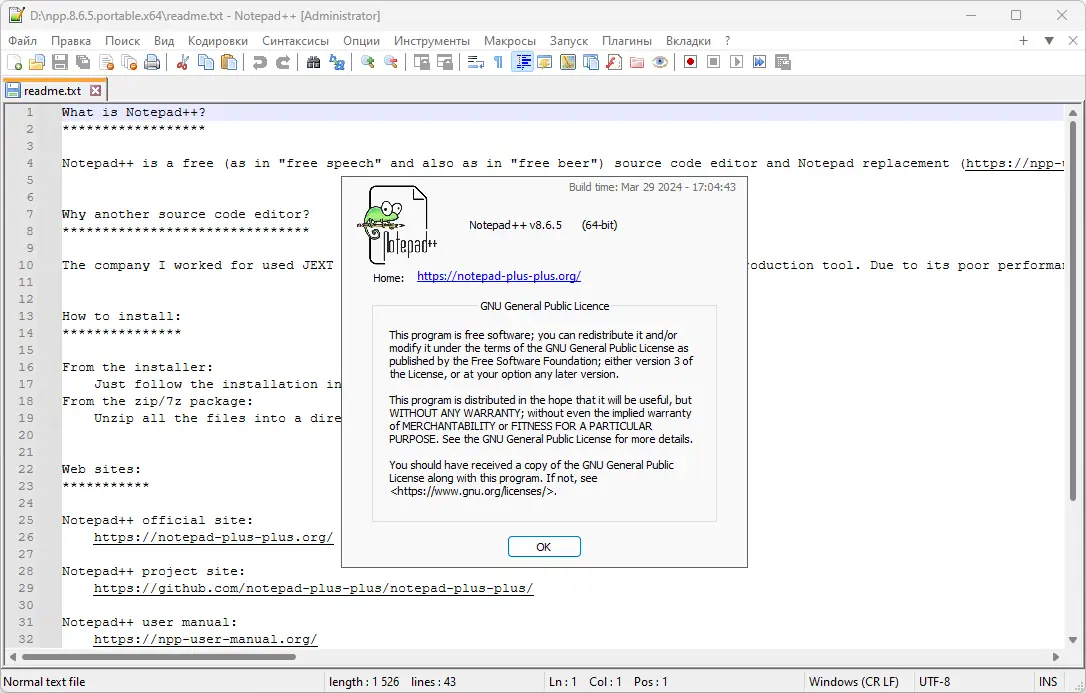Create a new file with toolbar icon
Screen dimensions: 1086x693
pyautogui.click(x=14, y=62)
